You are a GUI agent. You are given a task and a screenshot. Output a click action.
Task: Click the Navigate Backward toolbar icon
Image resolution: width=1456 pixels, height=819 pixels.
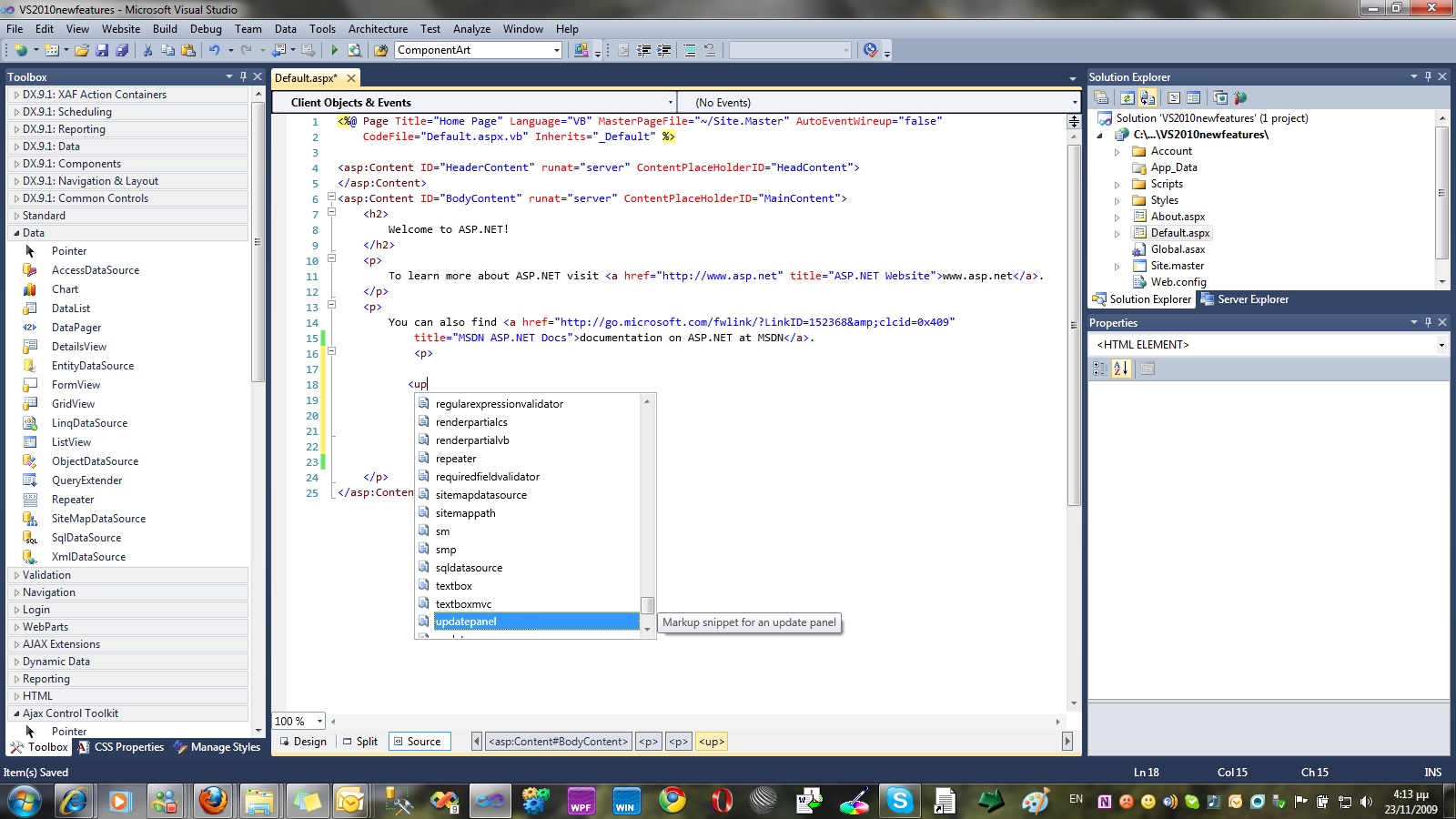(x=279, y=50)
